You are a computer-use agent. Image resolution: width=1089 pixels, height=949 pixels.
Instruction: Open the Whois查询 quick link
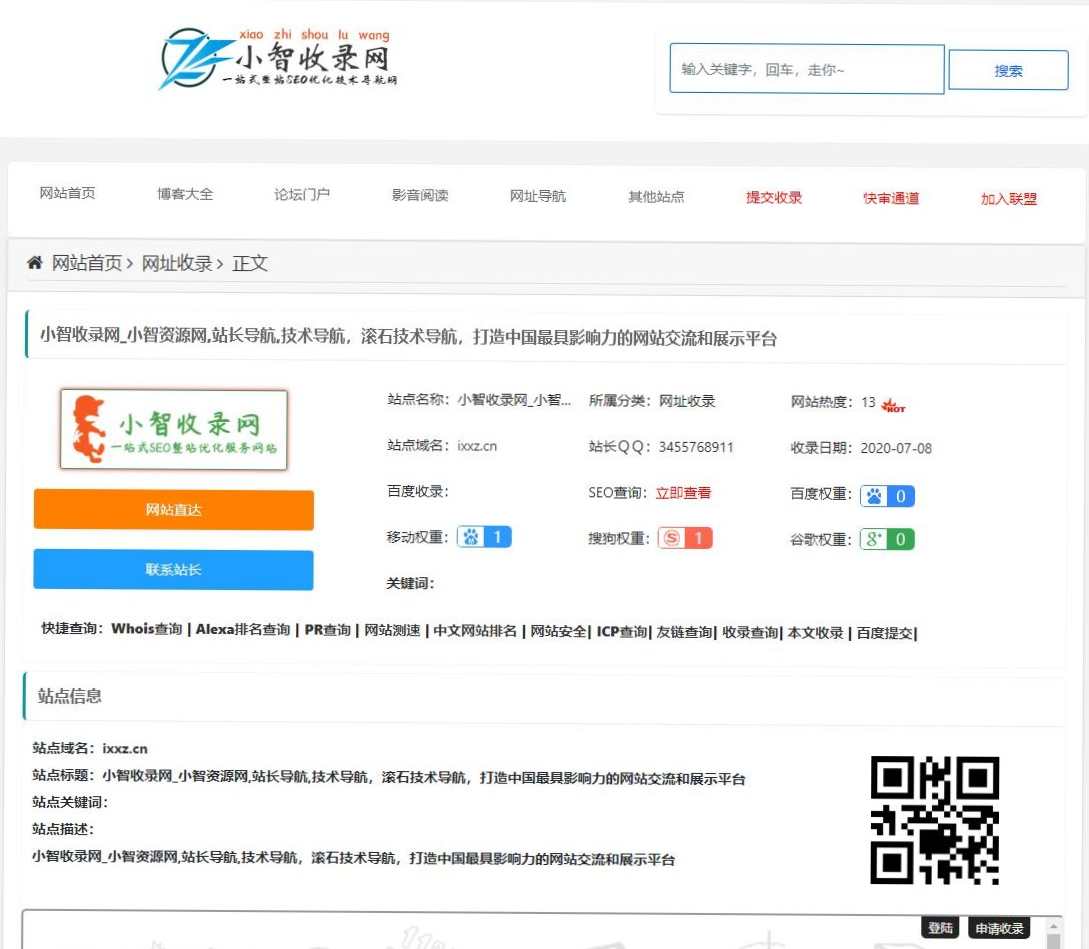pyautogui.click(x=147, y=629)
